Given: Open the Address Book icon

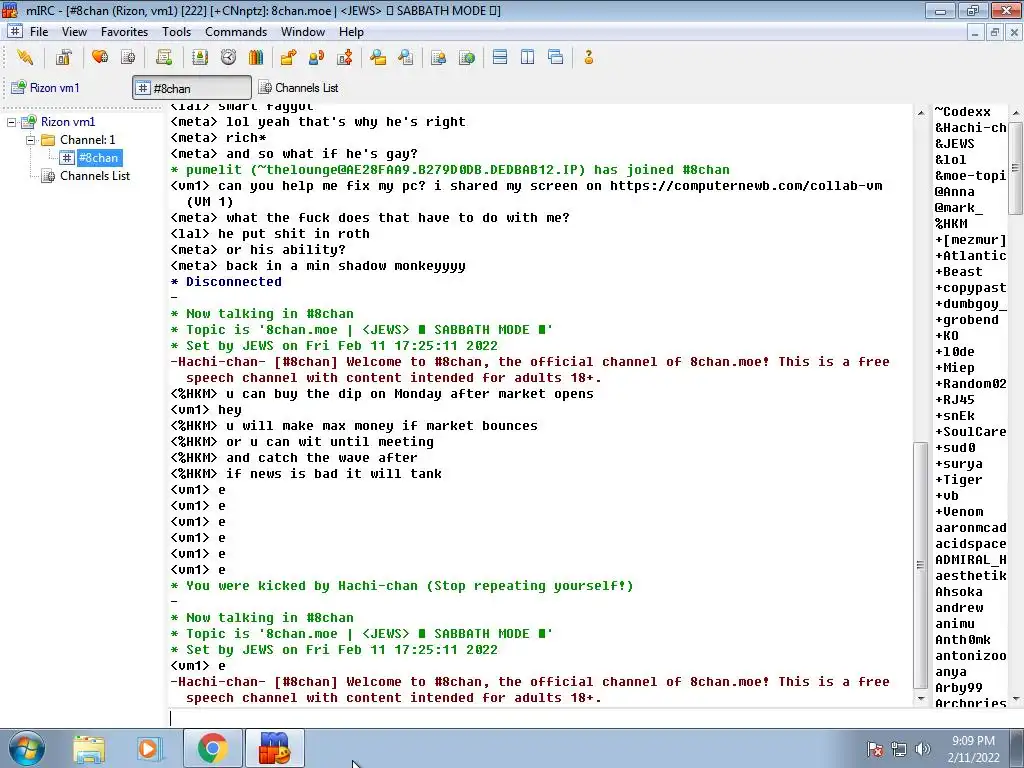Looking at the screenshot, I should click(x=200, y=57).
